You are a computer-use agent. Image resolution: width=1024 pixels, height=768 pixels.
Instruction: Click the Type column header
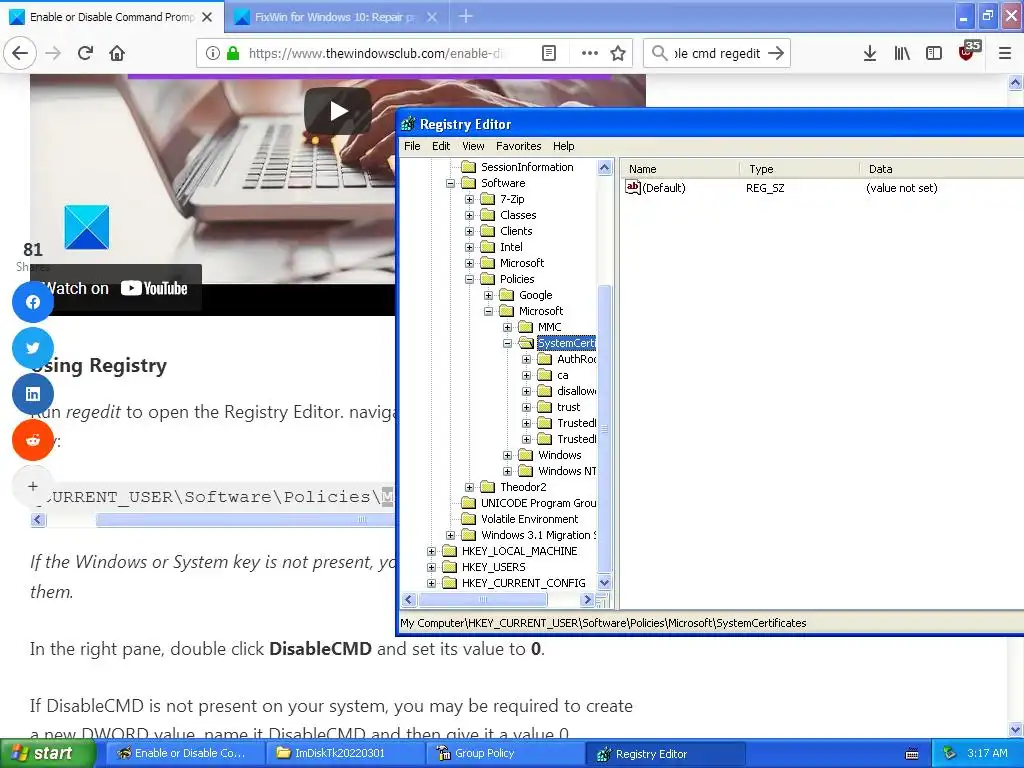coord(799,168)
